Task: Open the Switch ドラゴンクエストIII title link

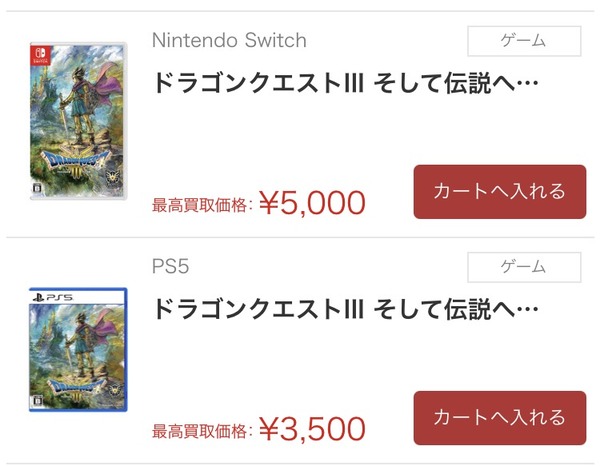Action: [x=345, y=83]
